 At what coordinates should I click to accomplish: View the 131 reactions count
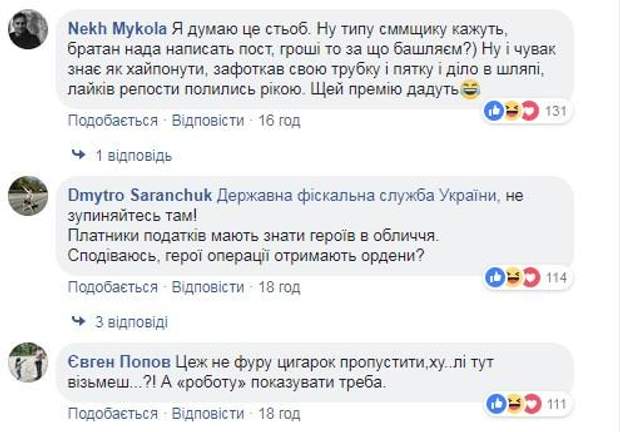[556, 111]
